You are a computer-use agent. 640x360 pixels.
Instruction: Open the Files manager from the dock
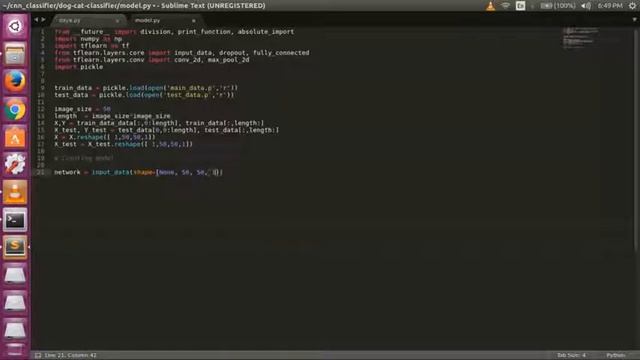(x=15, y=54)
